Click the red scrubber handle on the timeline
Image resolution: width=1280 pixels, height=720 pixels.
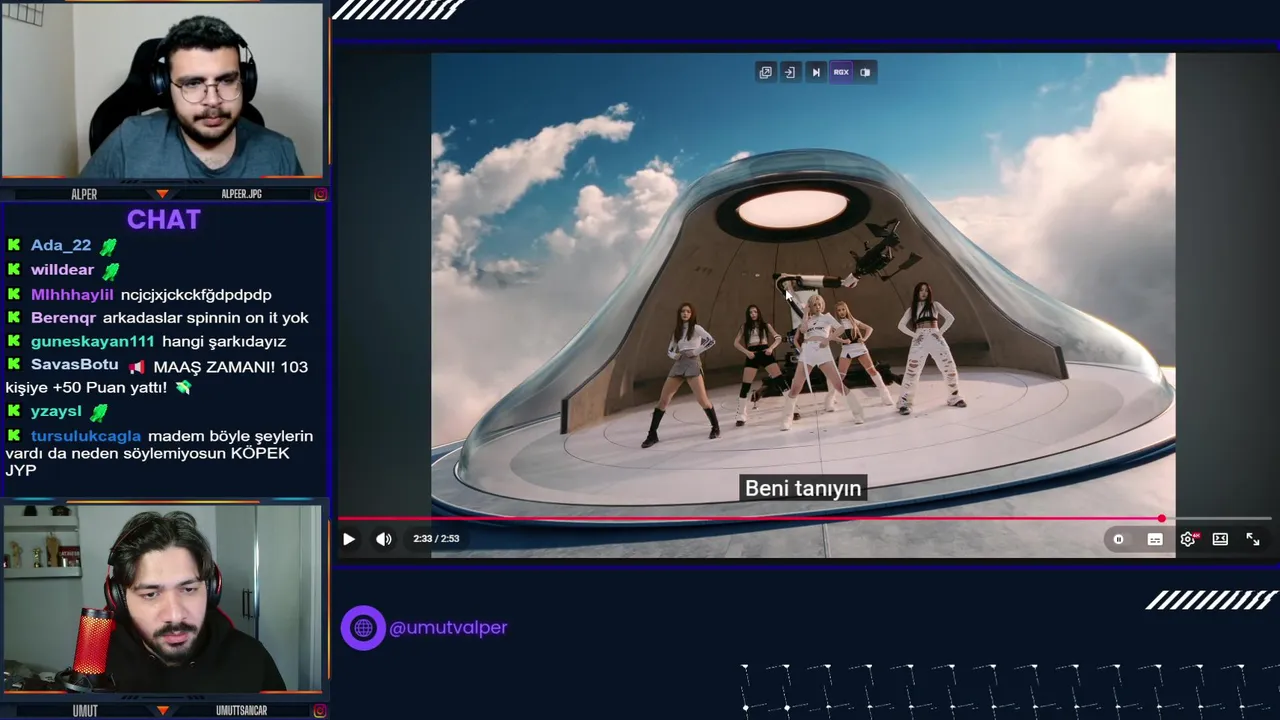(1161, 518)
